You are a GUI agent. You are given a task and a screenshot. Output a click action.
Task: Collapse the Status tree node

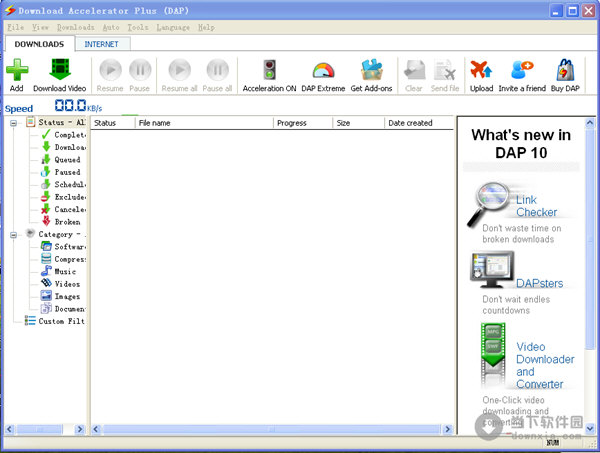click(13, 123)
